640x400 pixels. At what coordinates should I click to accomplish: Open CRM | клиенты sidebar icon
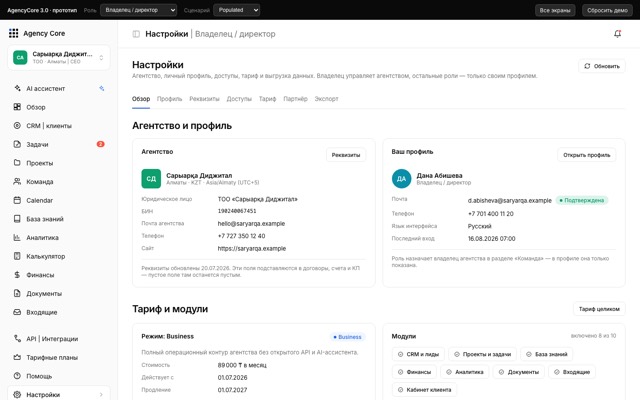17,126
